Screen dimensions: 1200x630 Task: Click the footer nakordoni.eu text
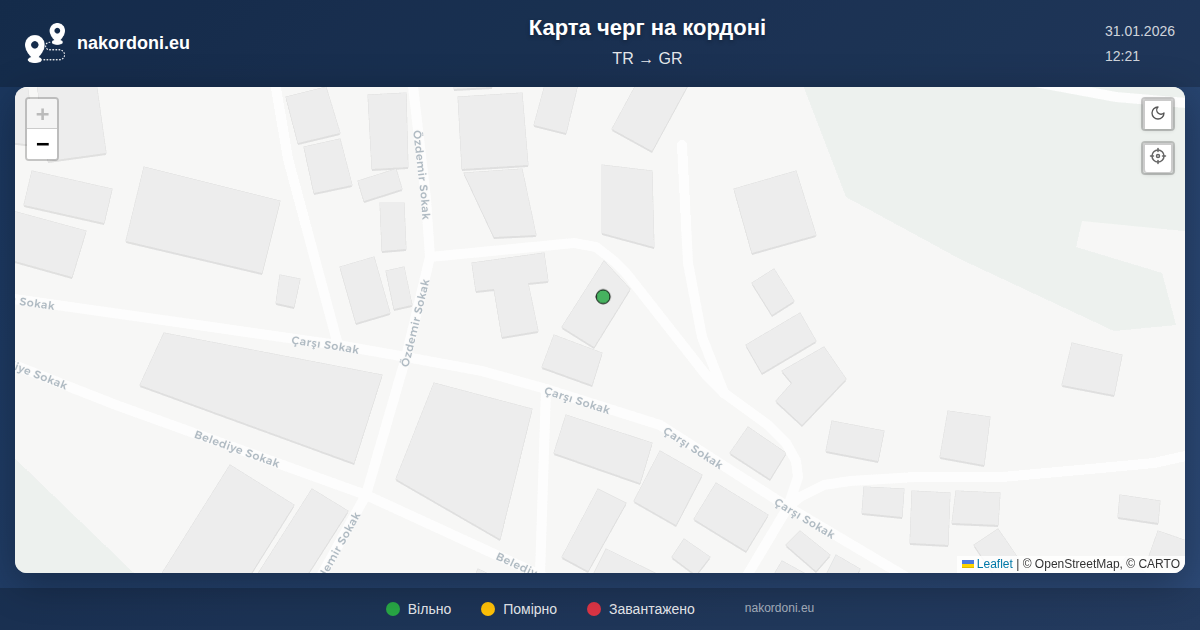pyautogui.click(x=779, y=608)
